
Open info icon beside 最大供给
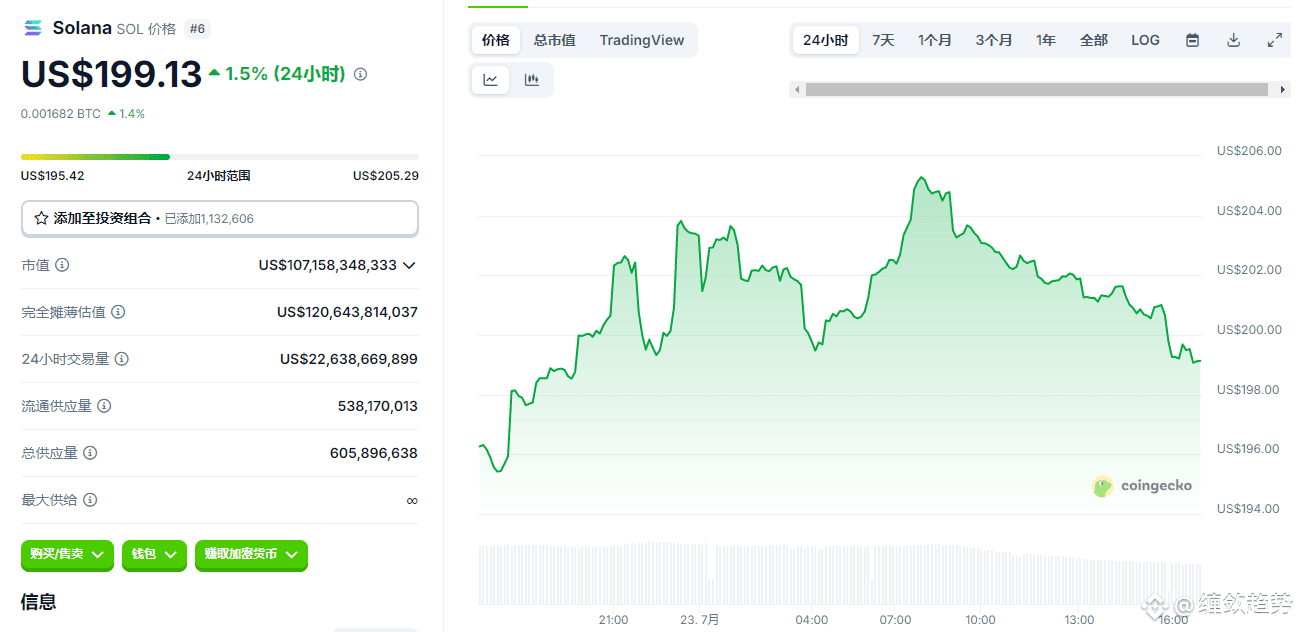(x=90, y=500)
